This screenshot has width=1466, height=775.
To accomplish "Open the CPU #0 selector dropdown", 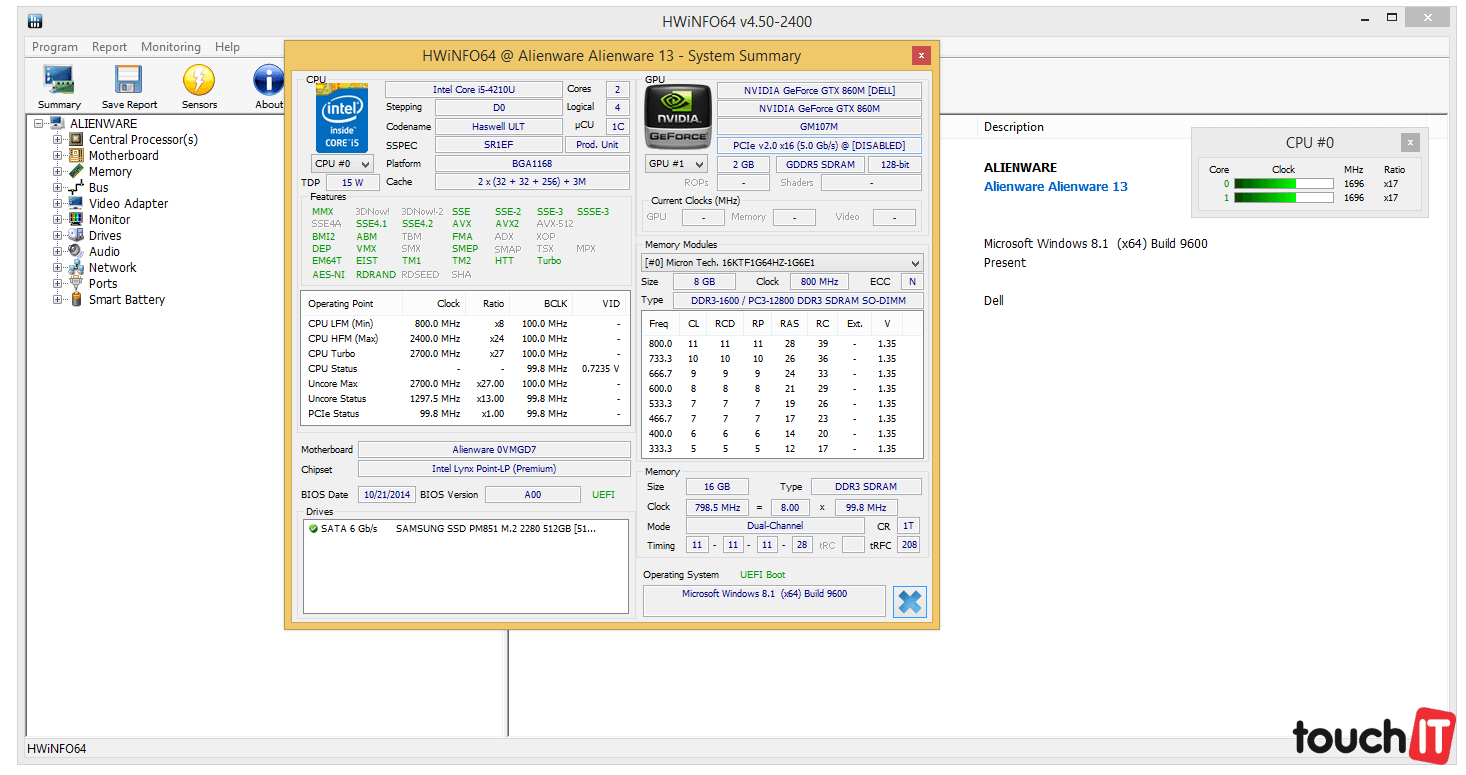I will [342, 164].
